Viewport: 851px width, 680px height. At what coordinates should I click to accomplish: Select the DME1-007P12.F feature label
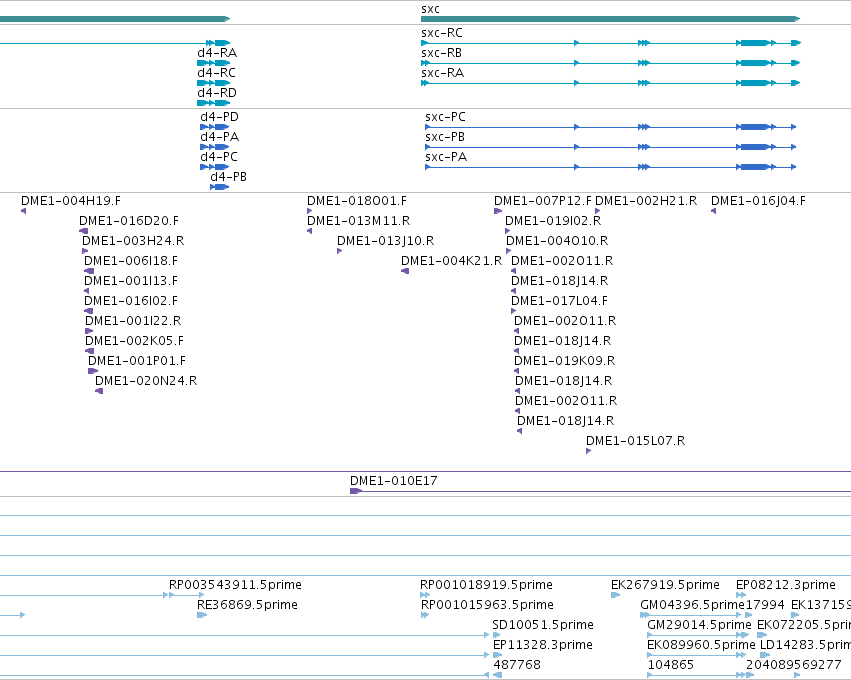point(543,201)
